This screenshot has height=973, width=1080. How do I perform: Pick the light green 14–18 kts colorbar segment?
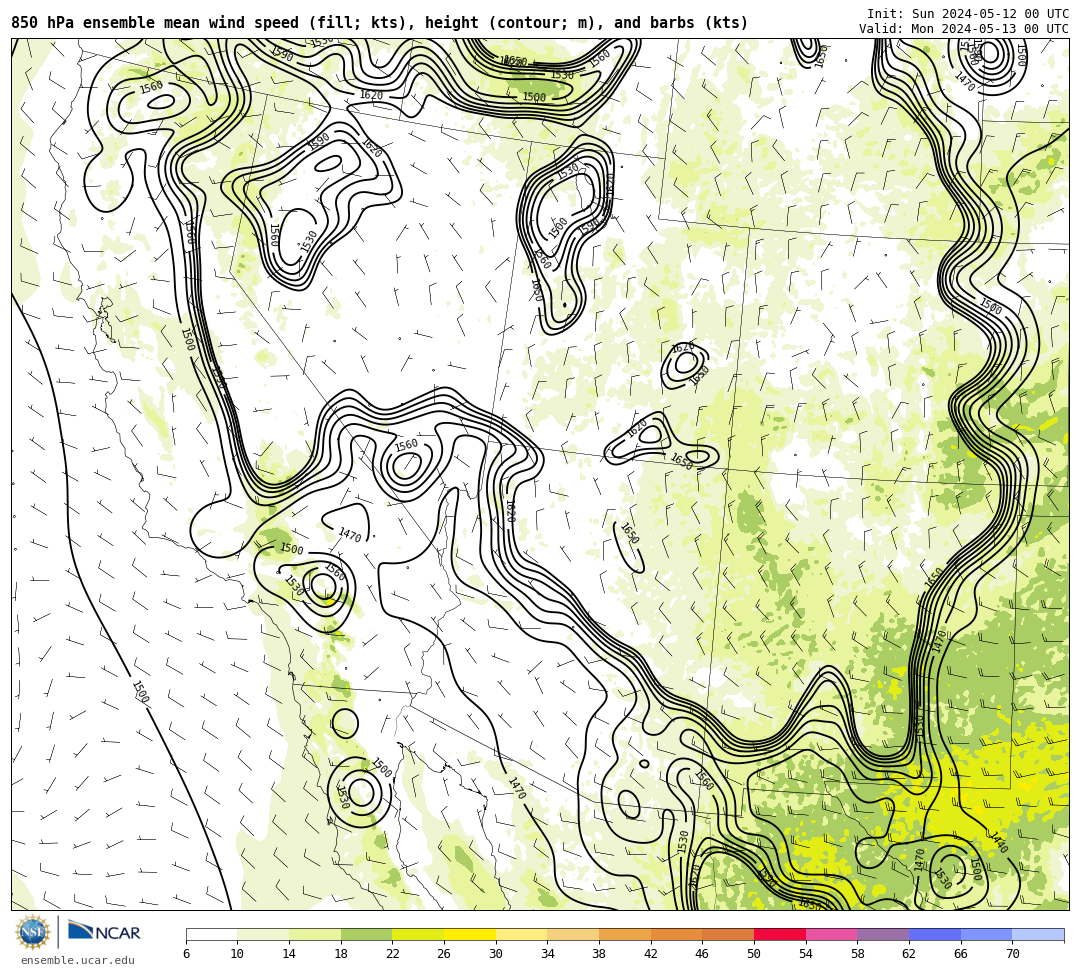click(315, 934)
